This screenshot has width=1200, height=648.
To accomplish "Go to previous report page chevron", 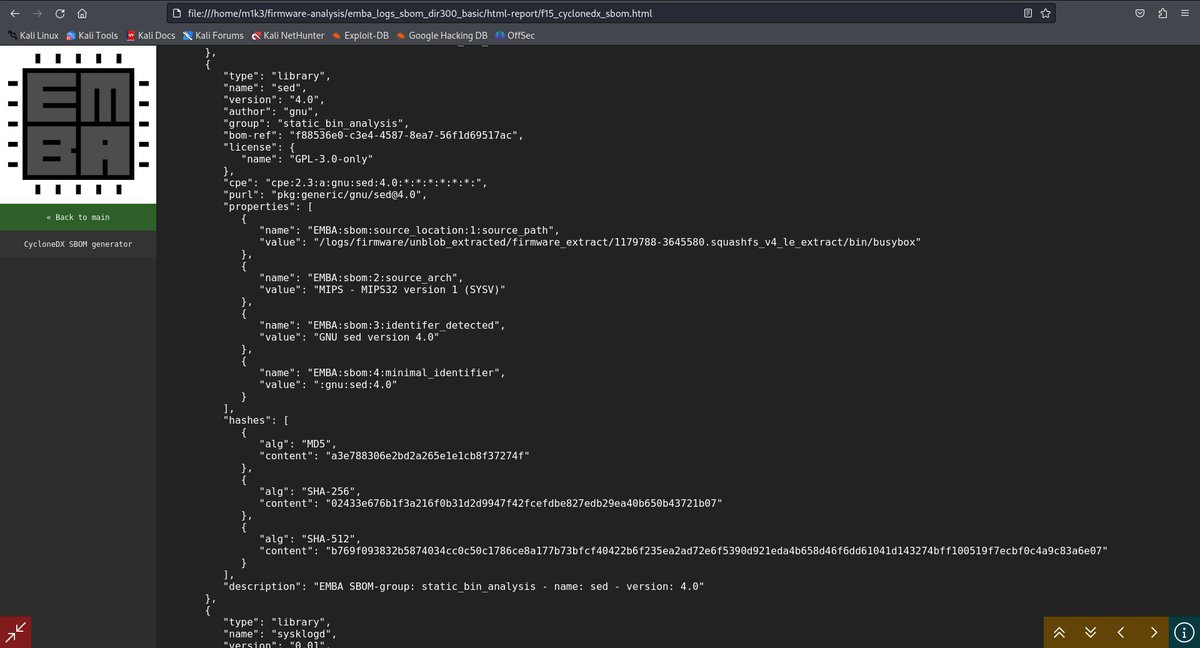I will coord(1121,632).
